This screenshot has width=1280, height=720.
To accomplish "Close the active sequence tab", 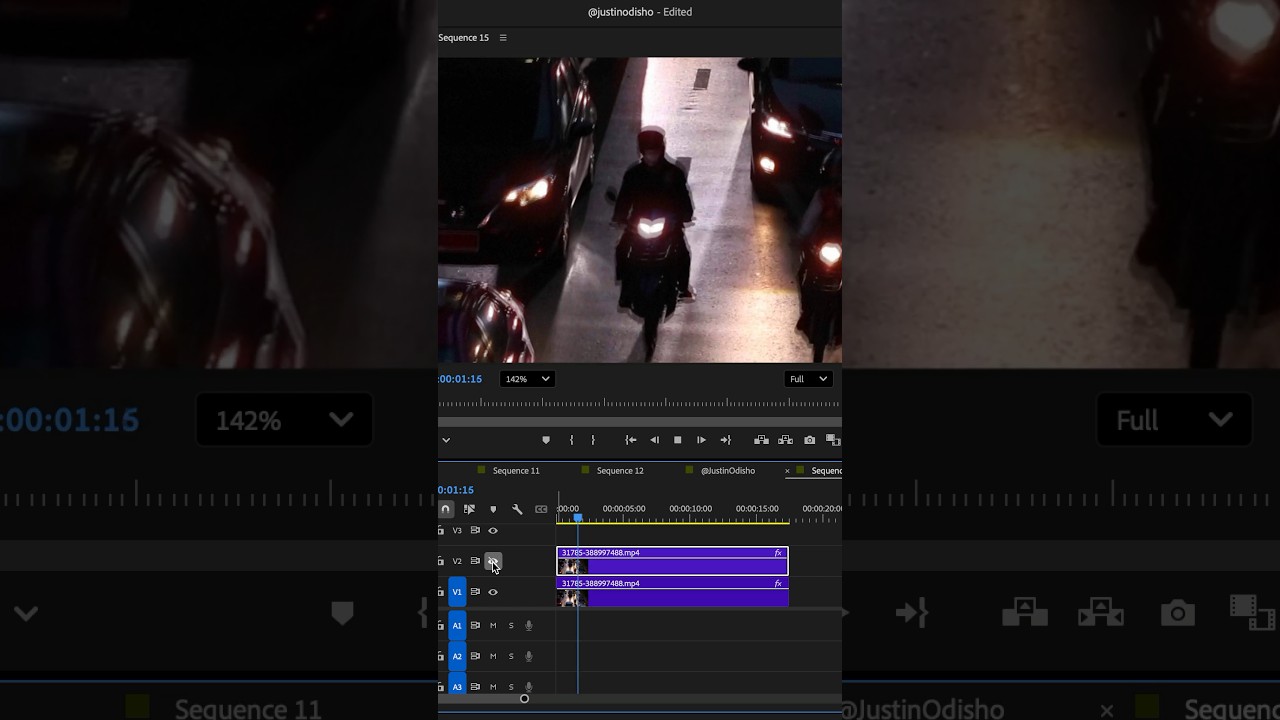I will pos(787,471).
